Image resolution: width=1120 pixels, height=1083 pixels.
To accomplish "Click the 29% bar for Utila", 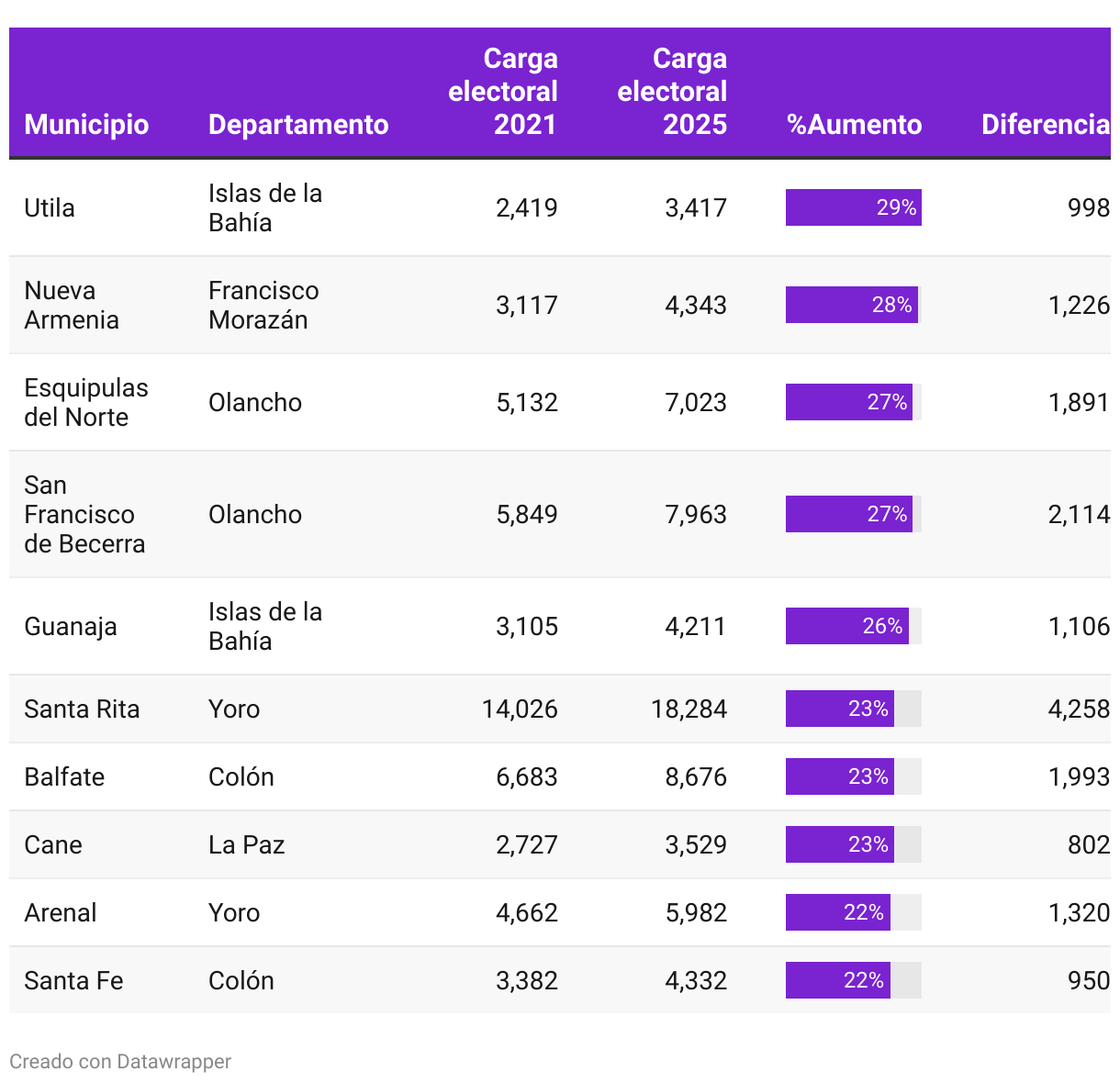I will coord(853,207).
